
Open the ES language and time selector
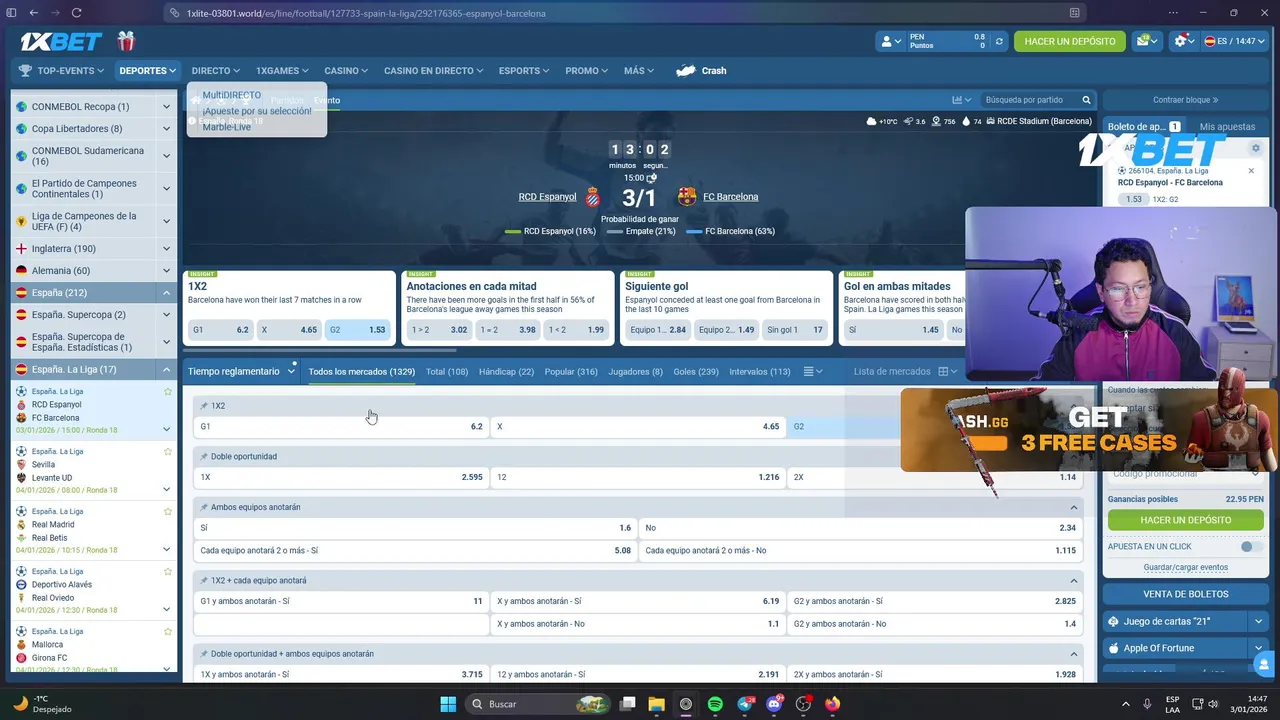coord(1233,41)
